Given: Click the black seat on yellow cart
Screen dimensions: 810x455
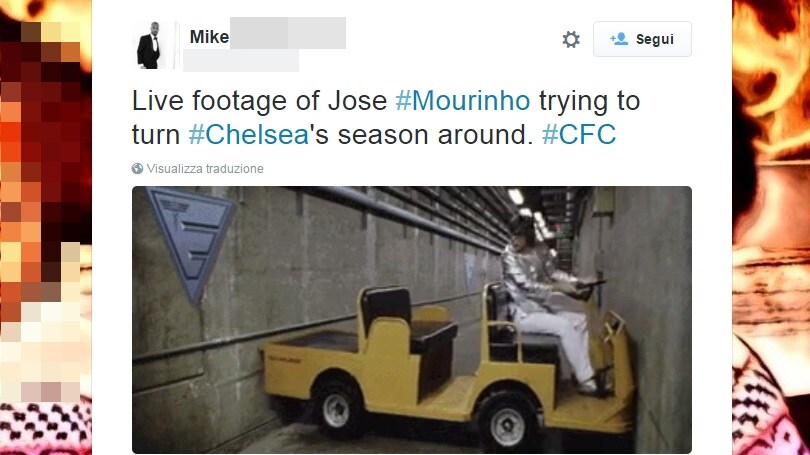Looking at the screenshot, I should pos(408,336).
